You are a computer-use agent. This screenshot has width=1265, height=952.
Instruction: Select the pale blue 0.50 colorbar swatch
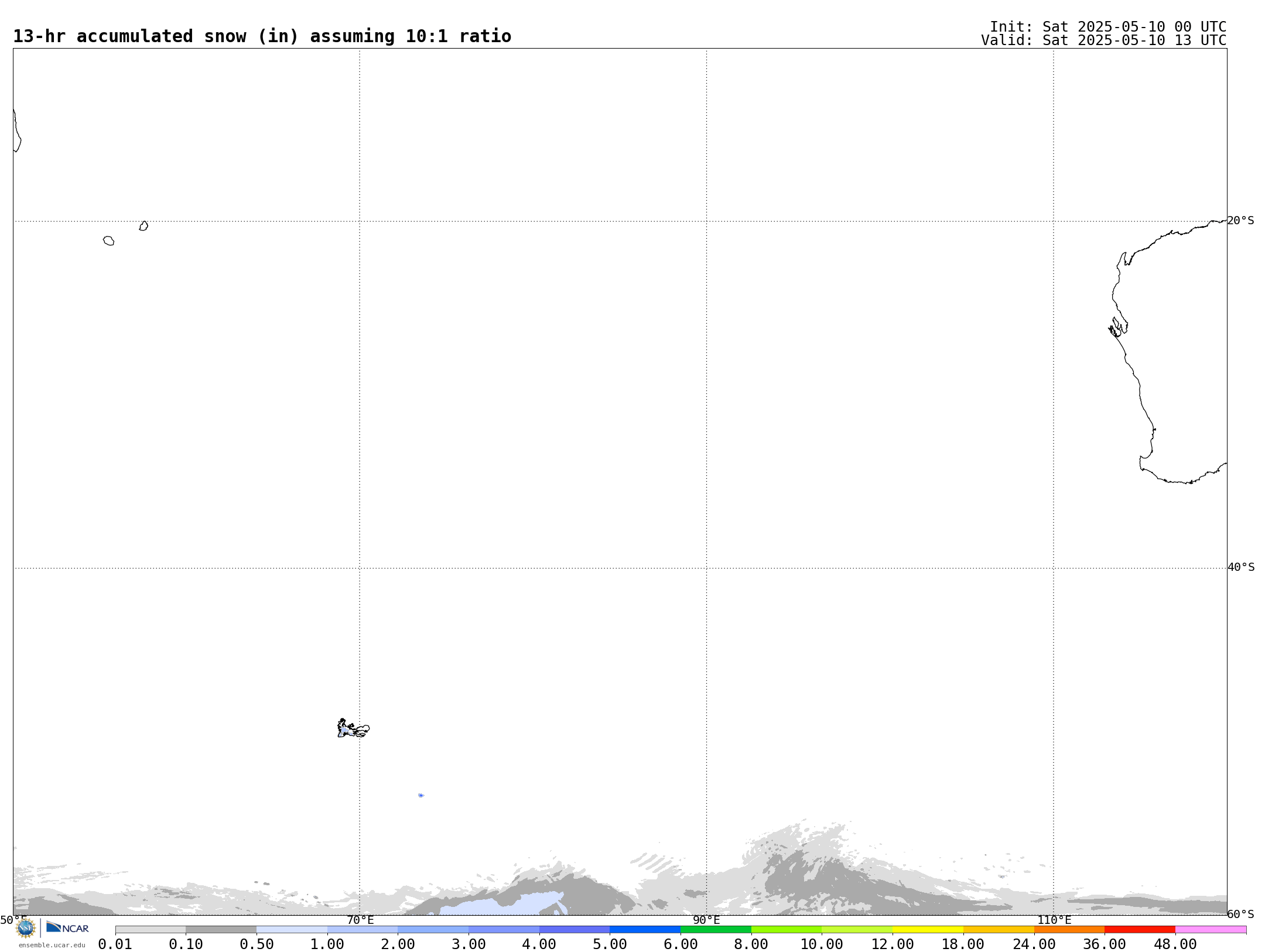click(292, 930)
